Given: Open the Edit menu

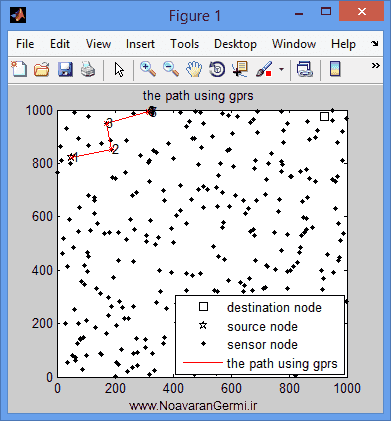Looking at the screenshot, I should [x=60, y=44].
